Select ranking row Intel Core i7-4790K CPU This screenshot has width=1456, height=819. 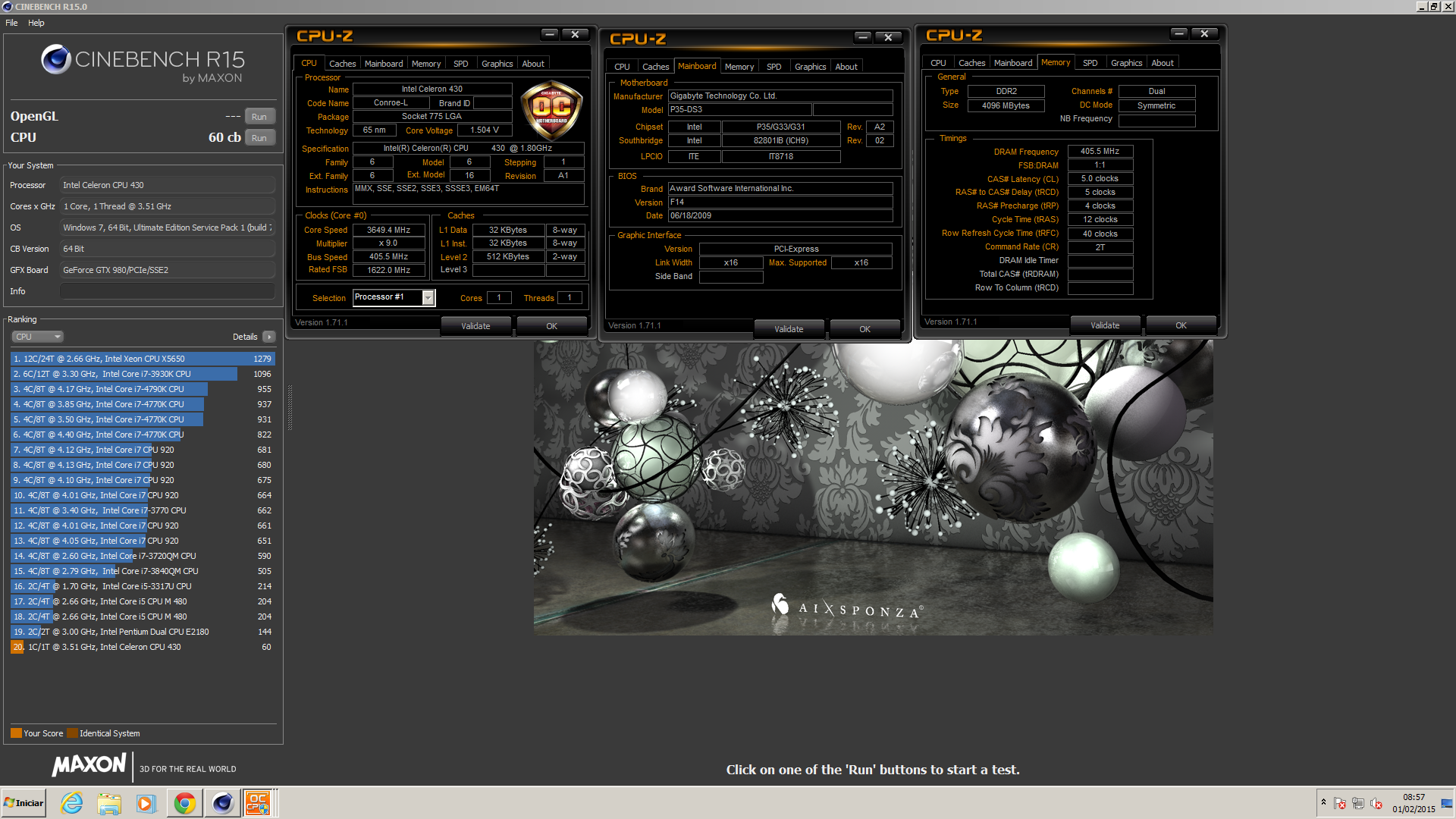pos(143,389)
